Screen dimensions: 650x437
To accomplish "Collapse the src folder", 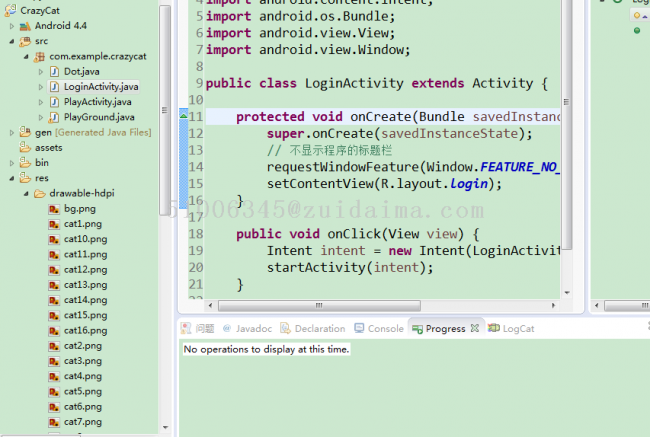I will pyautogui.click(x=12, y=41).
